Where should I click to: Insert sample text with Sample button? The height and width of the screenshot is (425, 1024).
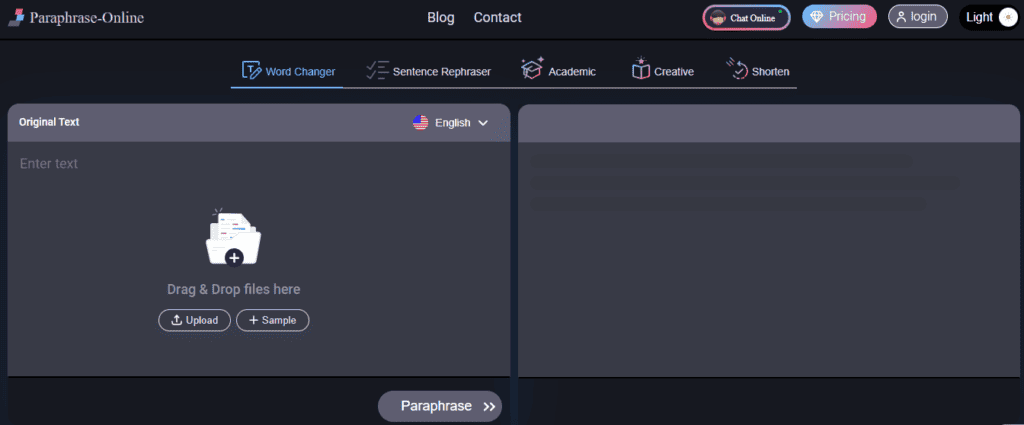pyautogui.click(x=273, y=320)
